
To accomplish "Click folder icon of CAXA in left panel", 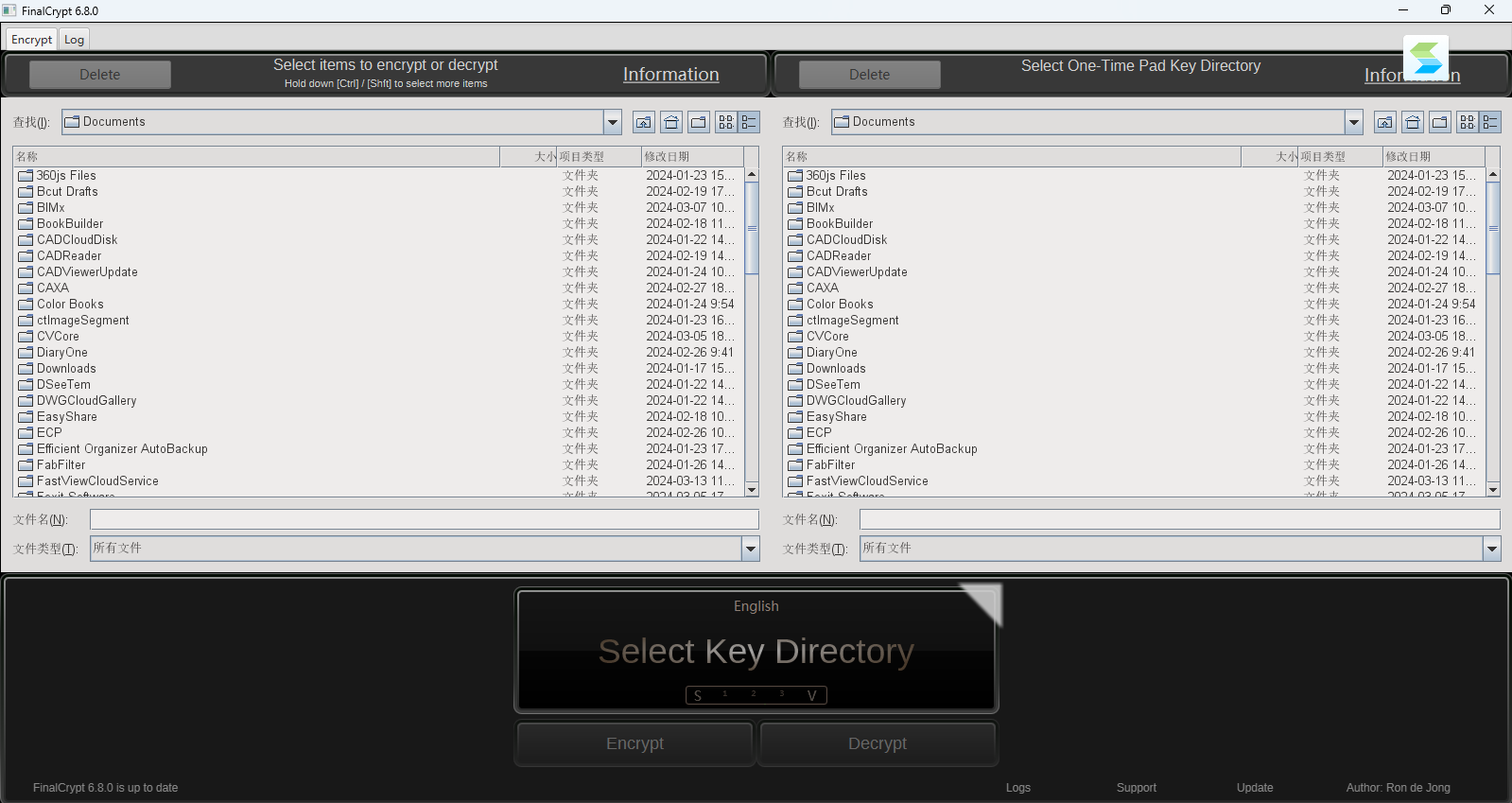I will [x=26, y=288].
